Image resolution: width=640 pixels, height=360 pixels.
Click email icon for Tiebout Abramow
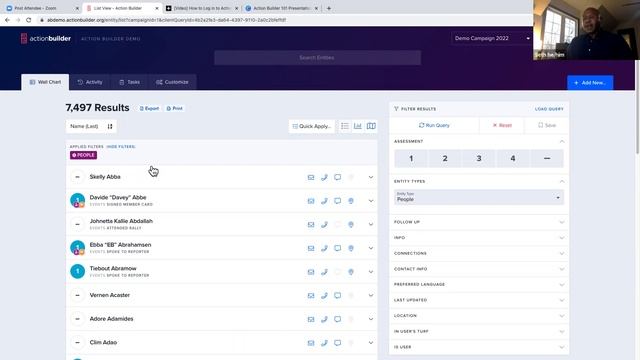[x=311, y=272]
